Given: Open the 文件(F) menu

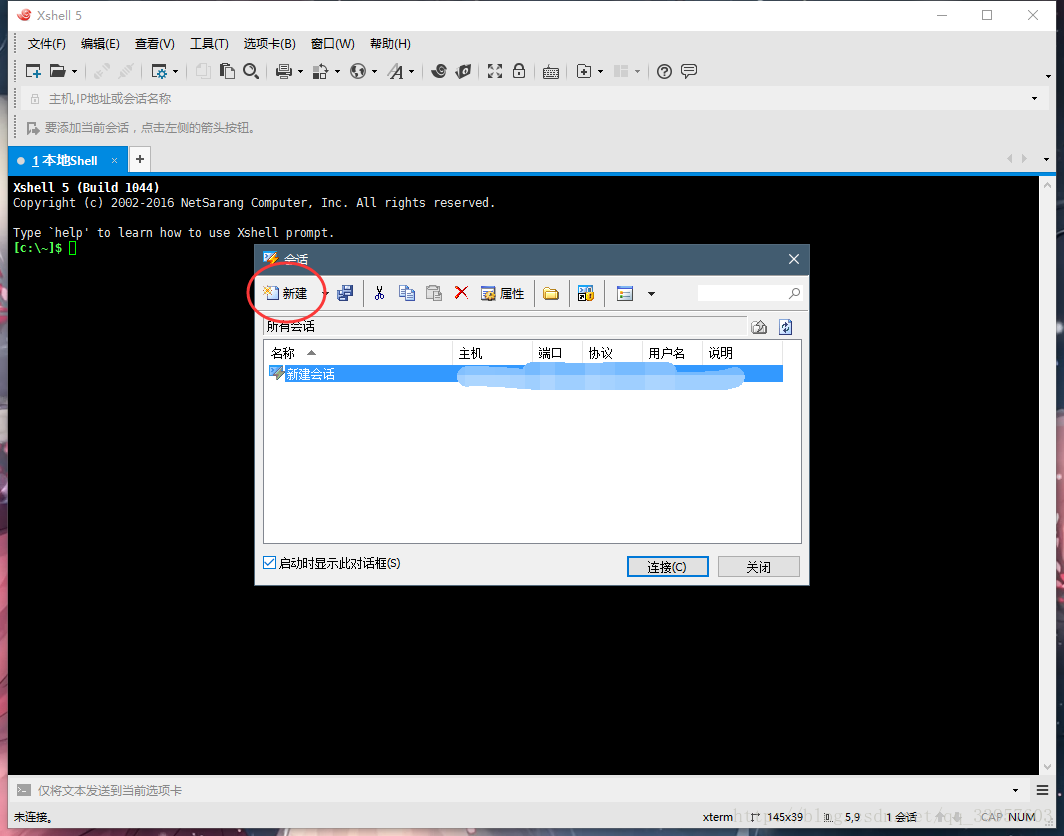Looking at the screenshot, I should click(x=47, y=43).
